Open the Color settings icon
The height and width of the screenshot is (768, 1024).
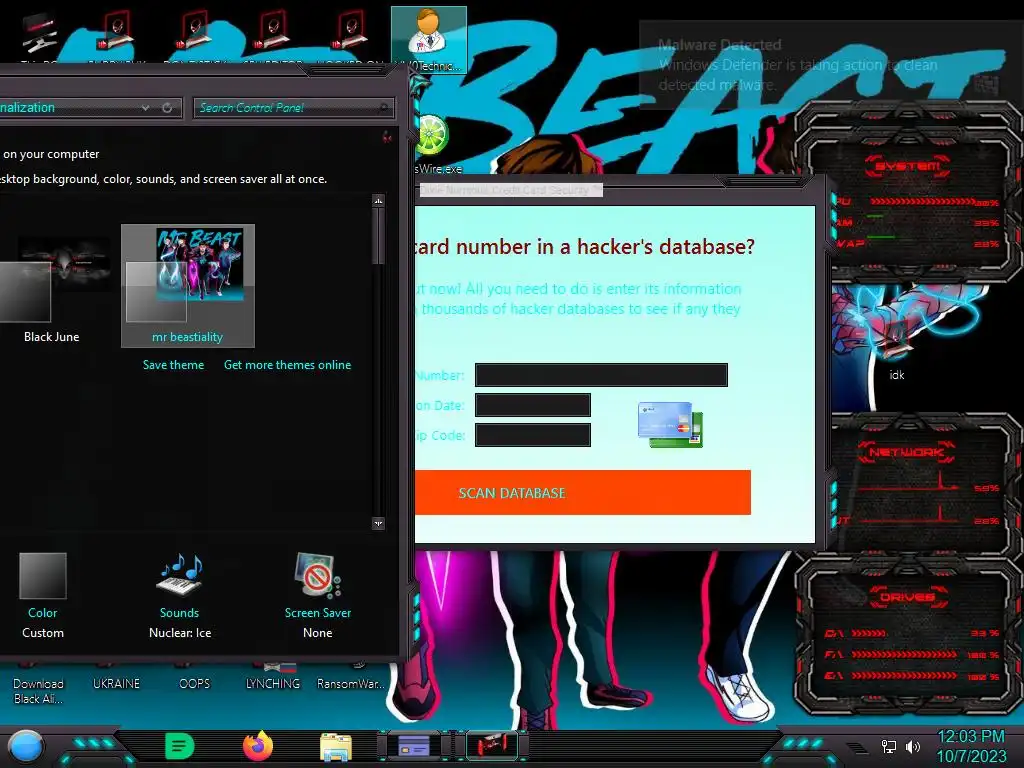pos(43,575)
